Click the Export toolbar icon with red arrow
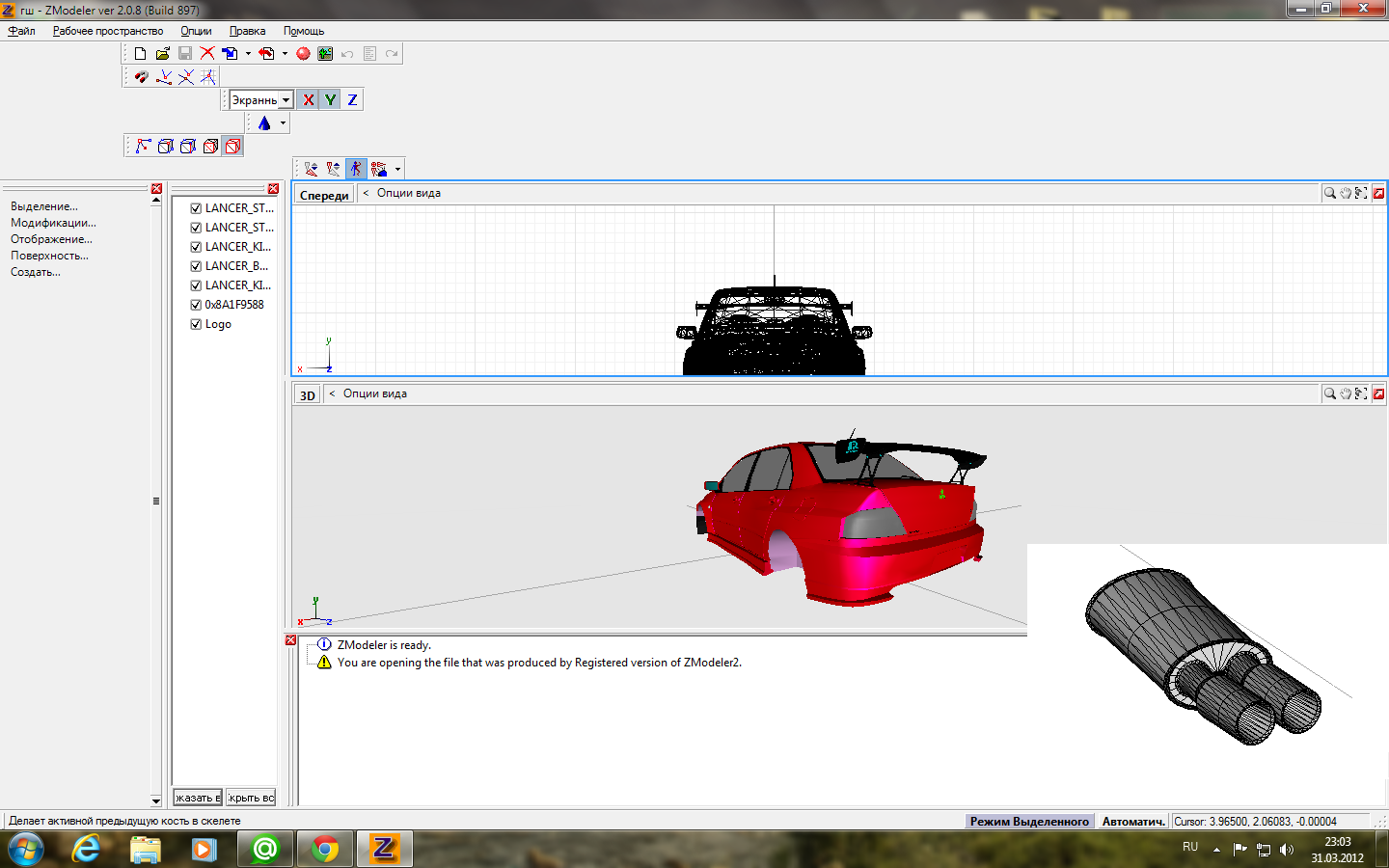This screenshot has height=868, width=1389. (267, 54)
